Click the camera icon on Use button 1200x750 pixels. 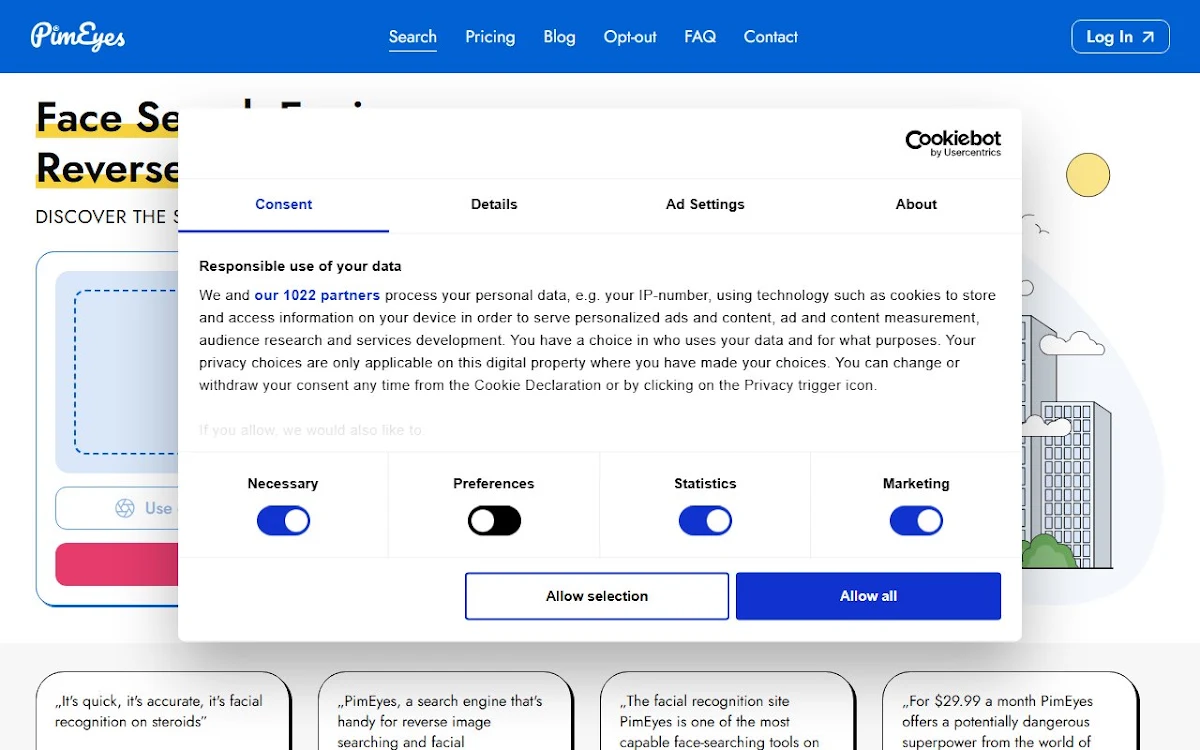tap(125, 508)
